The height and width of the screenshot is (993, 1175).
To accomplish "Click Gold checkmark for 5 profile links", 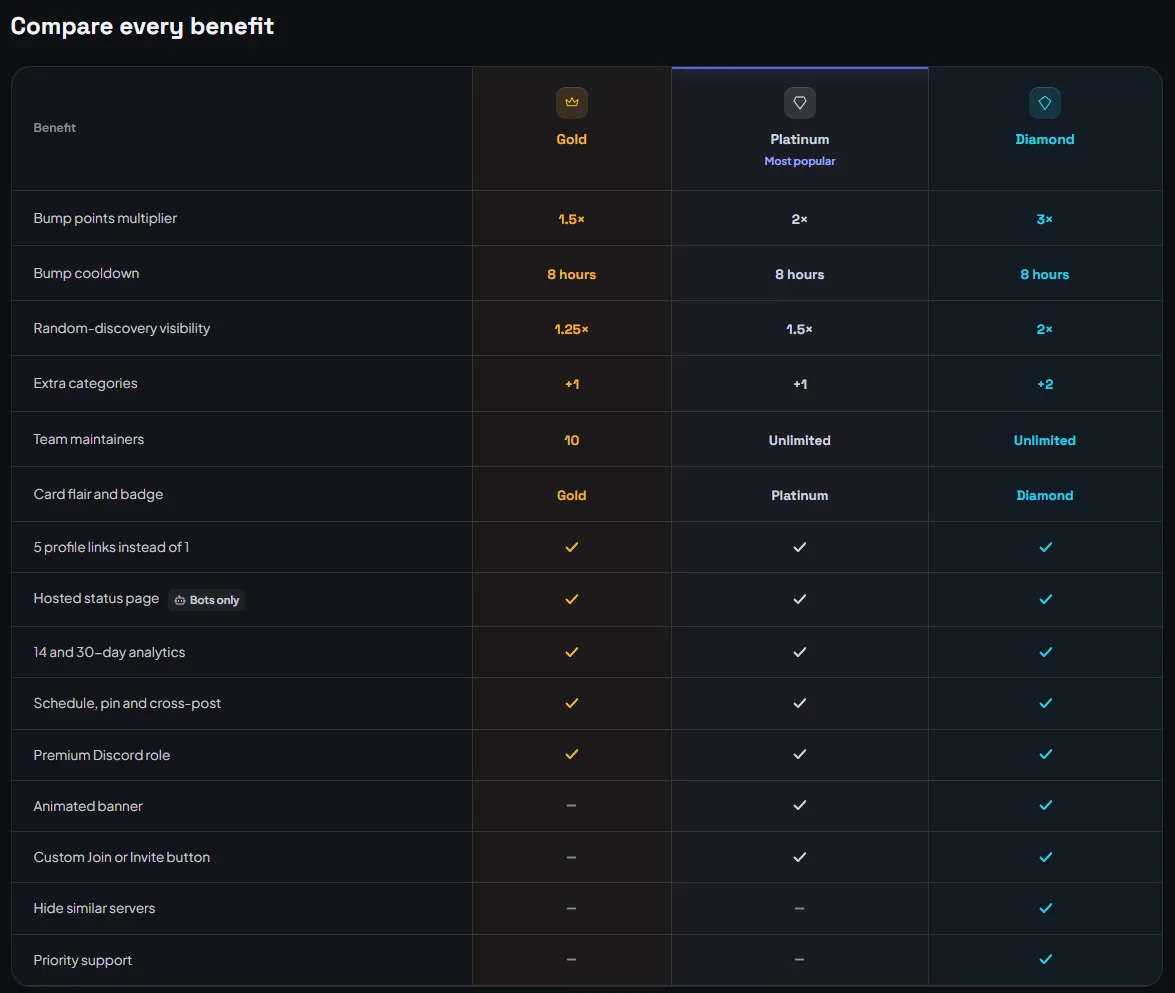I will (x=572, y=547).
